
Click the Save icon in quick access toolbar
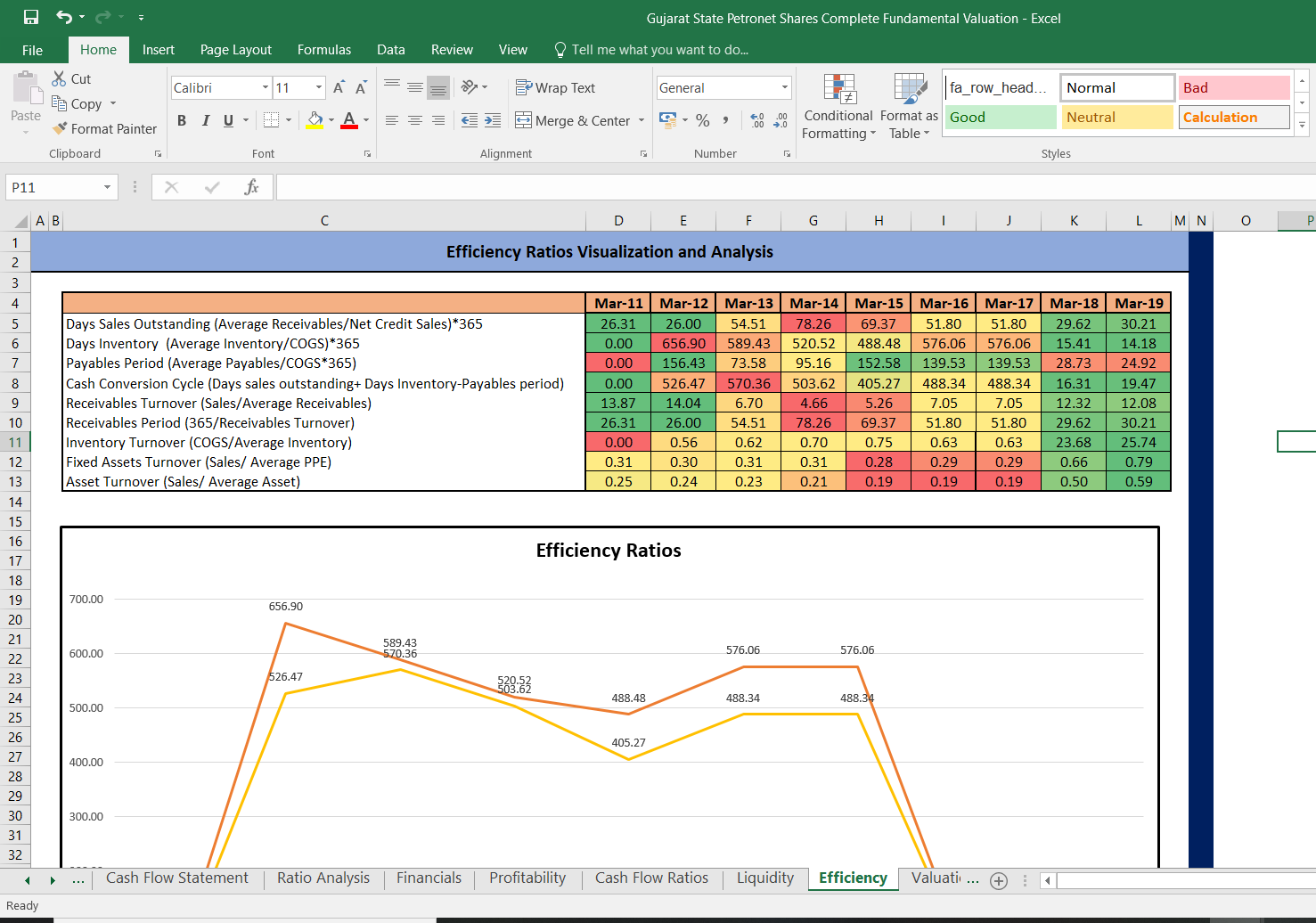31,17
